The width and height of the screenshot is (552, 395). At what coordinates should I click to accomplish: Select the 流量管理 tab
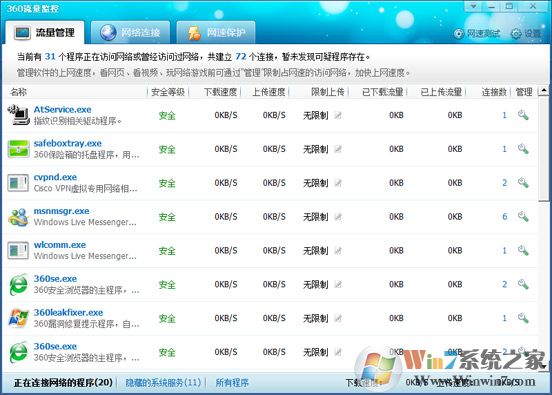45,32
